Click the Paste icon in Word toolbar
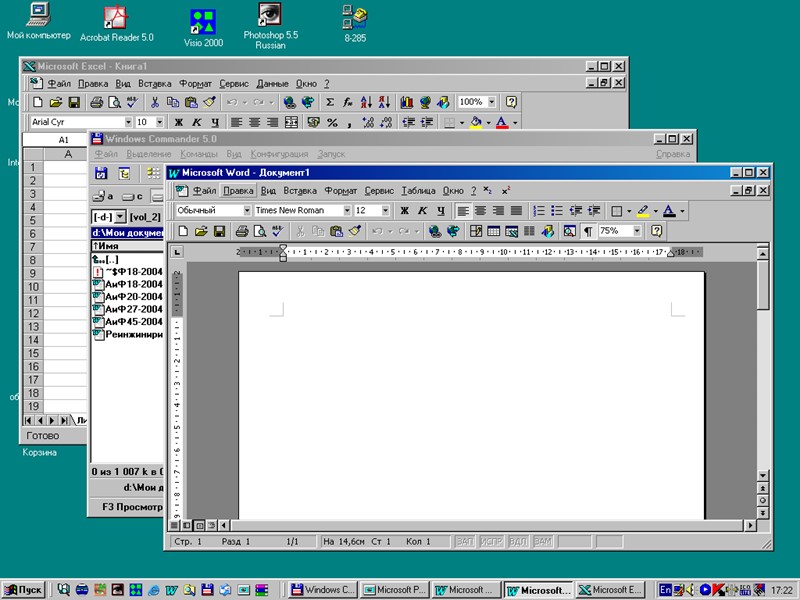 [336, 232]
